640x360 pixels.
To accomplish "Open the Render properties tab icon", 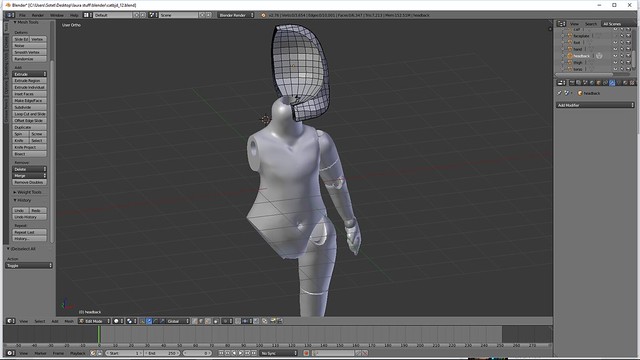I will (572, 83).
